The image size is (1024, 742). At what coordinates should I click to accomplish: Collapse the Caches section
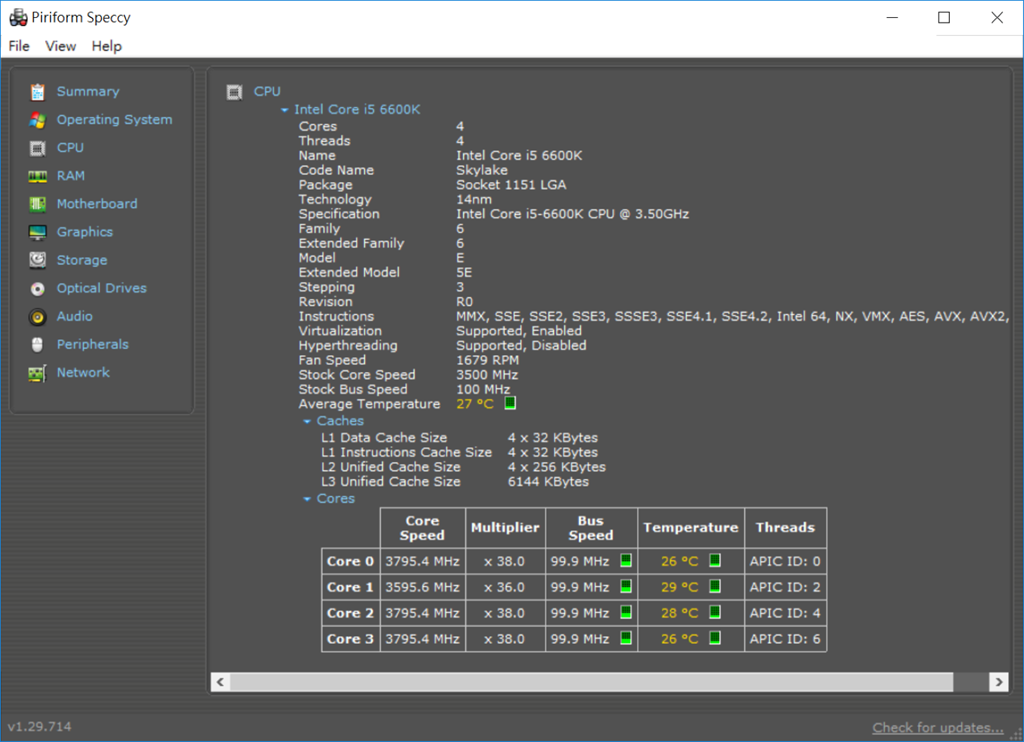tap(308, 422)
